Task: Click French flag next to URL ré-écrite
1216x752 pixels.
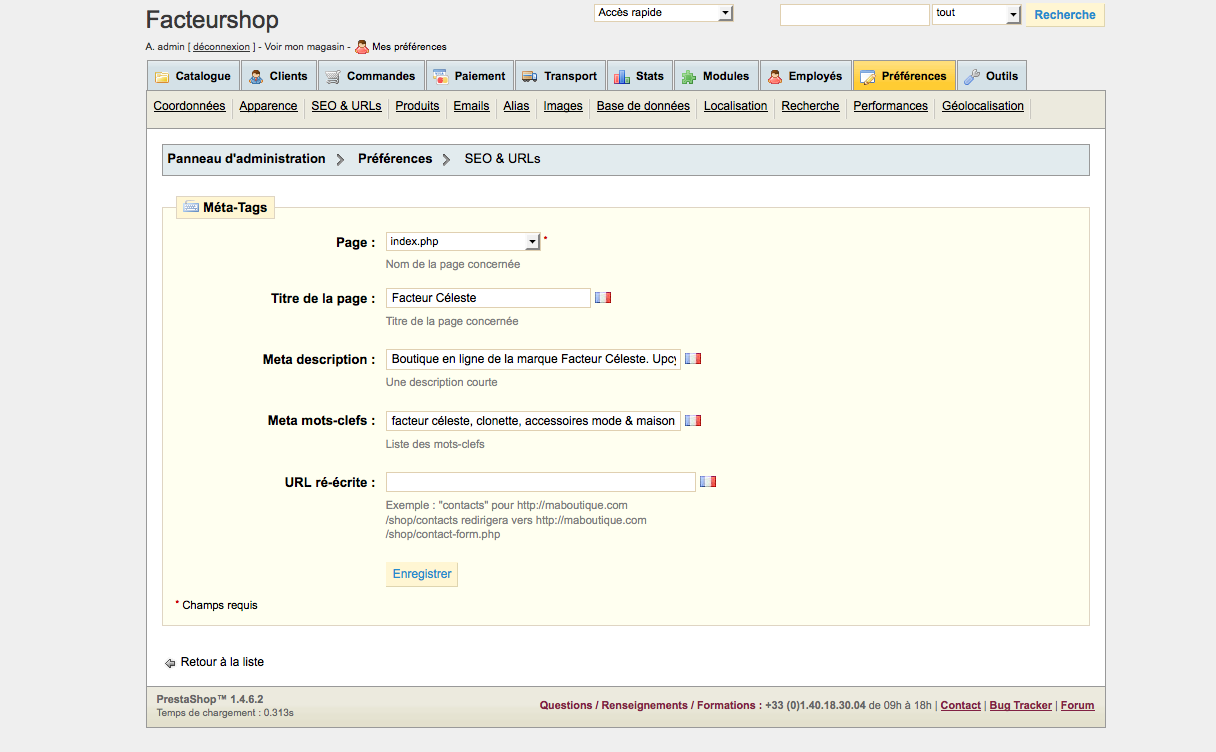Action: 708,482
